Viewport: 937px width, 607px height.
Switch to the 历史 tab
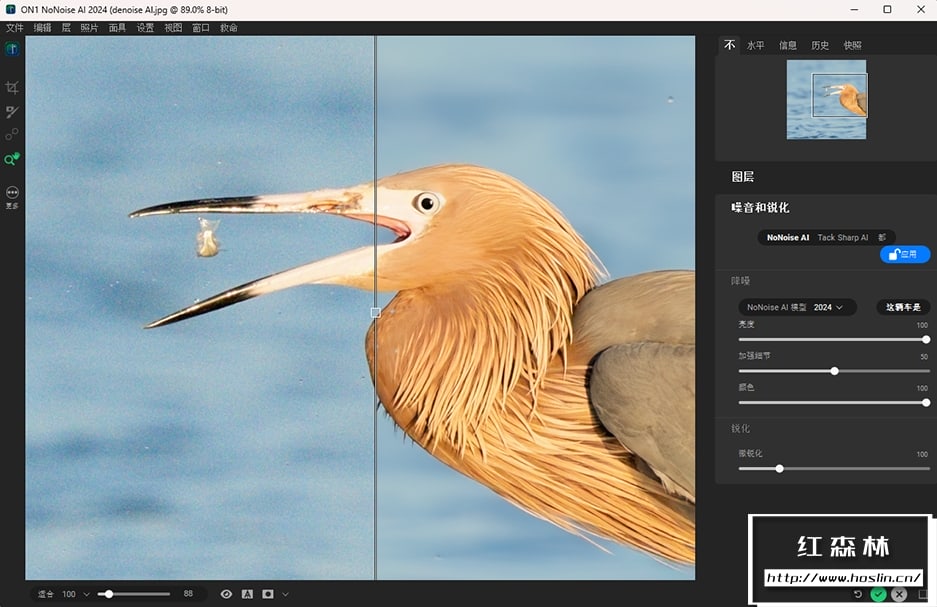click(820, 45)
